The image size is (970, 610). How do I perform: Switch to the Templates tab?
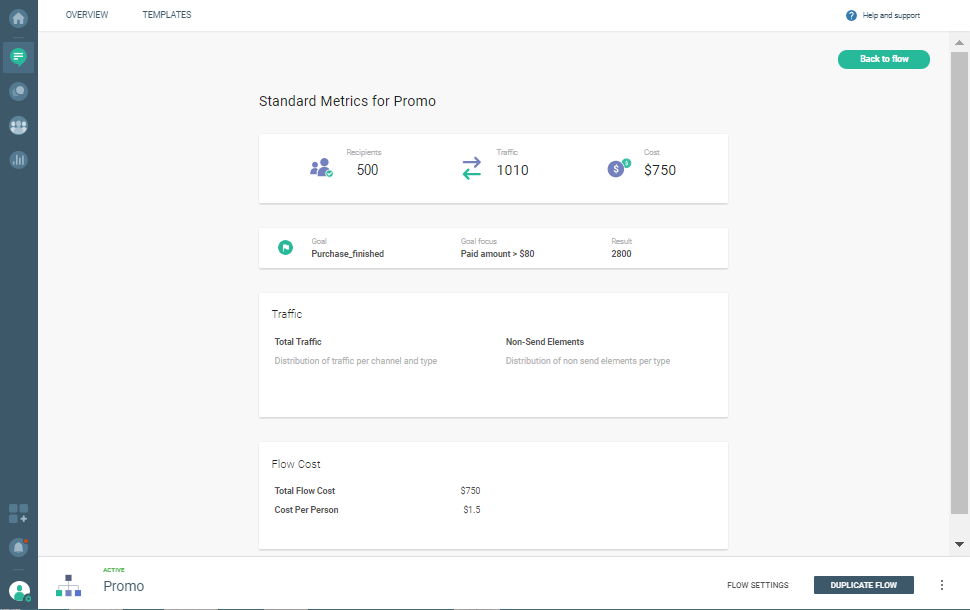167,15
